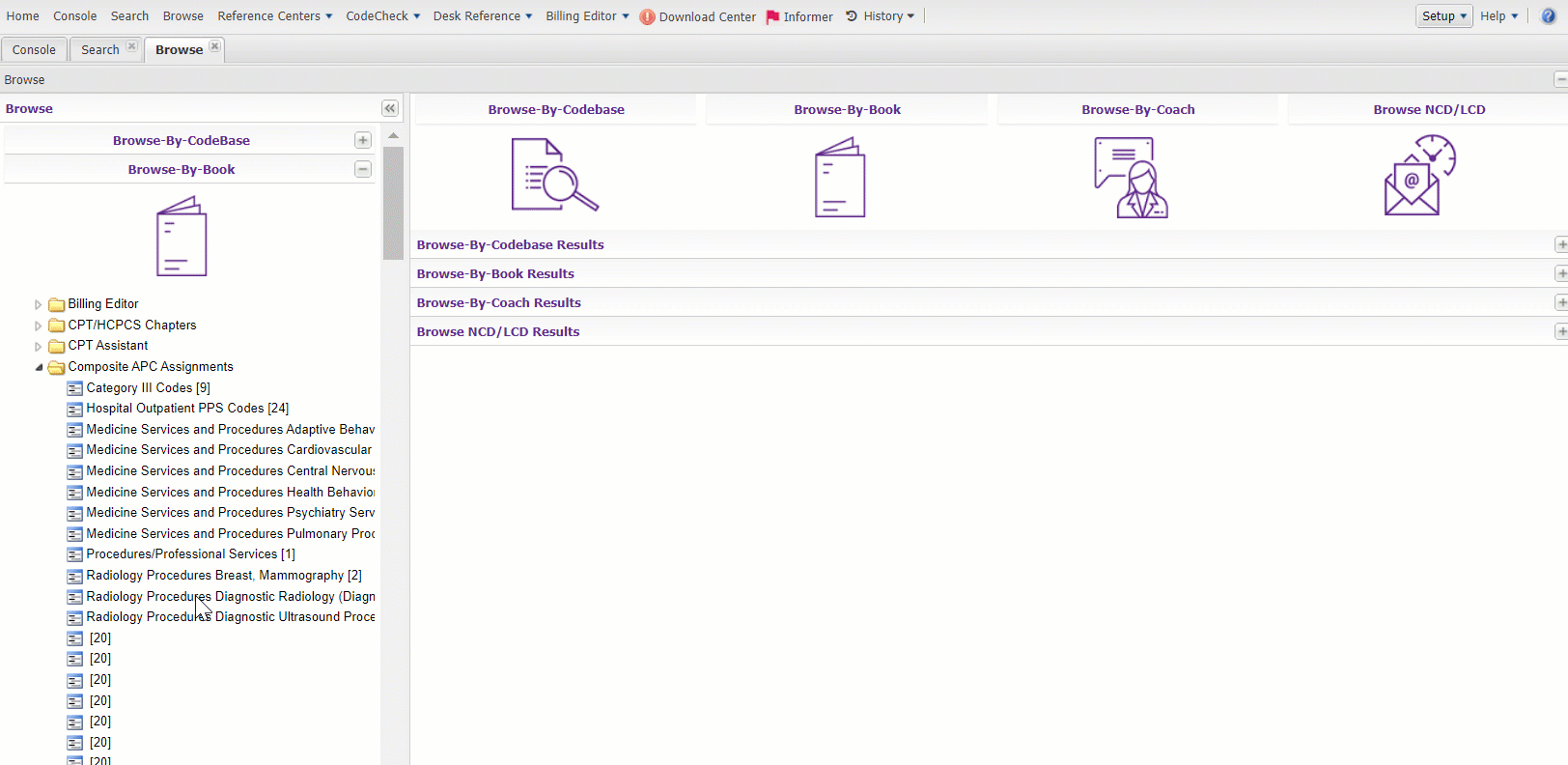The image size is (1568, 765).
Task: Collapse the Browse sidebar with double-arrow icon
Action: (x=389, y=109)
